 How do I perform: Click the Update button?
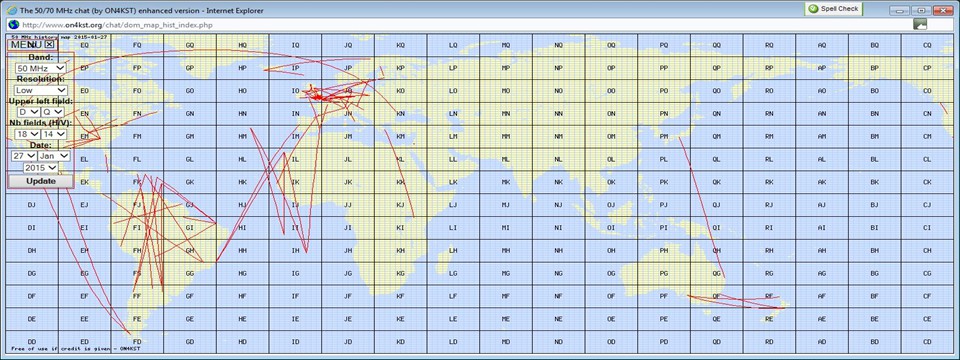(41, 181)
